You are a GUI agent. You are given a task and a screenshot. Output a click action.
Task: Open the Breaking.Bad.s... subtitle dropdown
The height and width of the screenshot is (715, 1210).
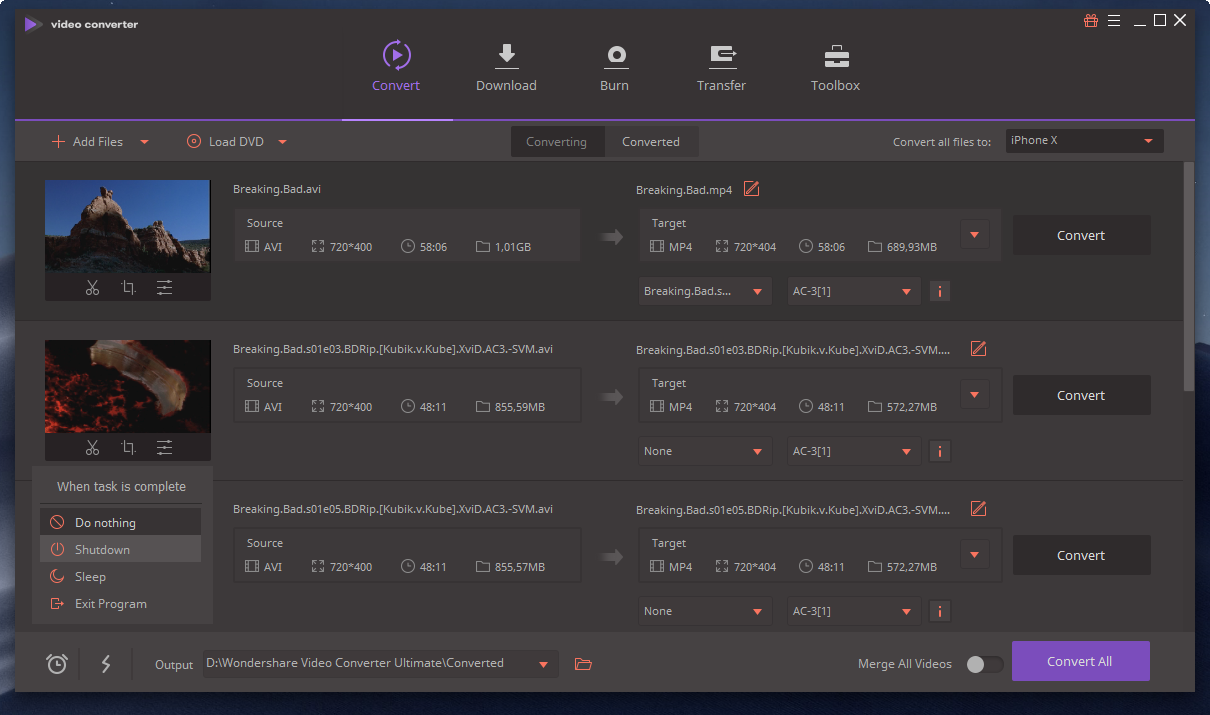click(x=705, y=292)
